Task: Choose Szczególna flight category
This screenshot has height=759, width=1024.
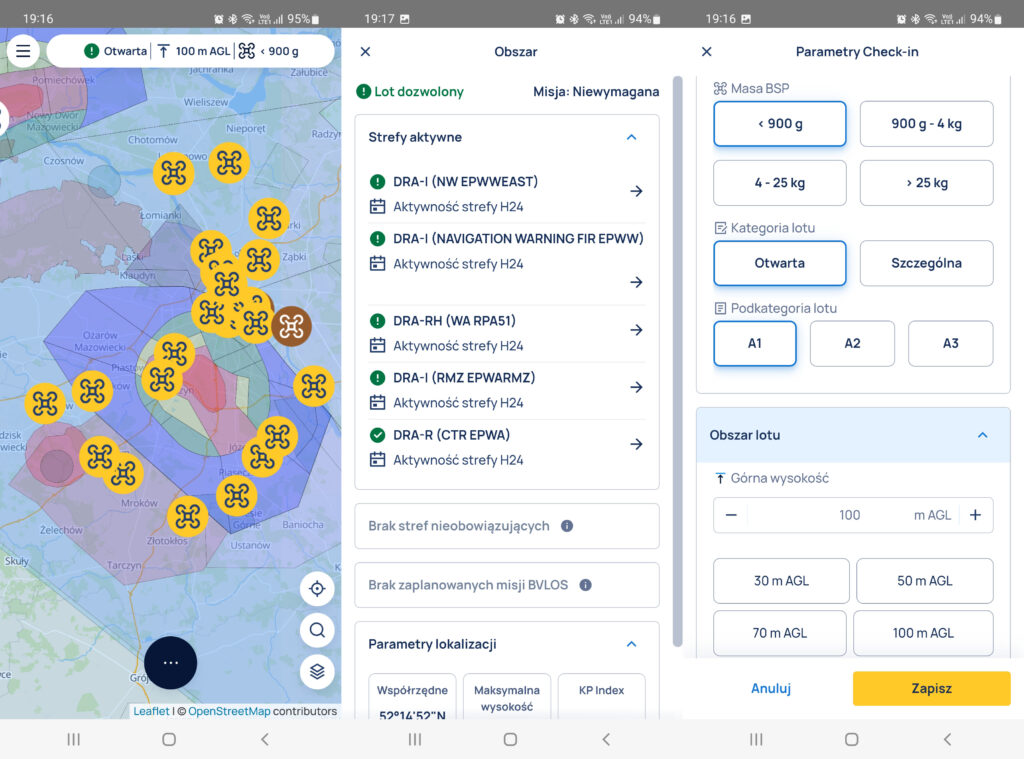Action: (x=926, y=263)
